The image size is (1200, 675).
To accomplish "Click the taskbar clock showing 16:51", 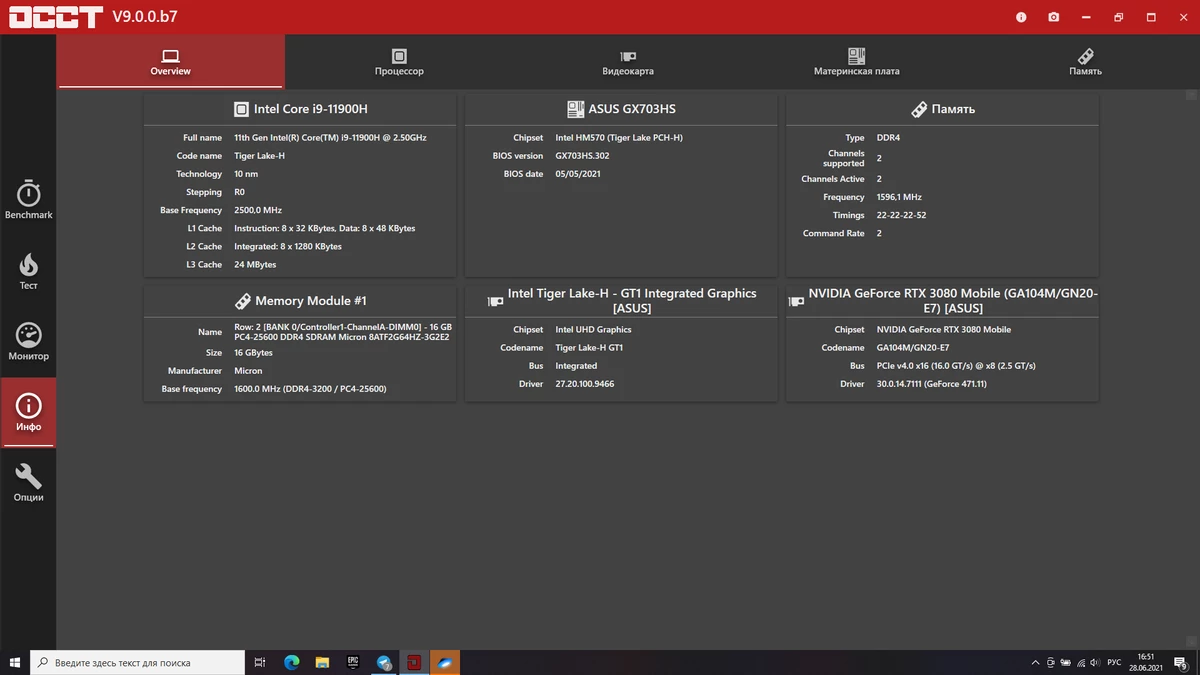I will (x=1146, y=662).
